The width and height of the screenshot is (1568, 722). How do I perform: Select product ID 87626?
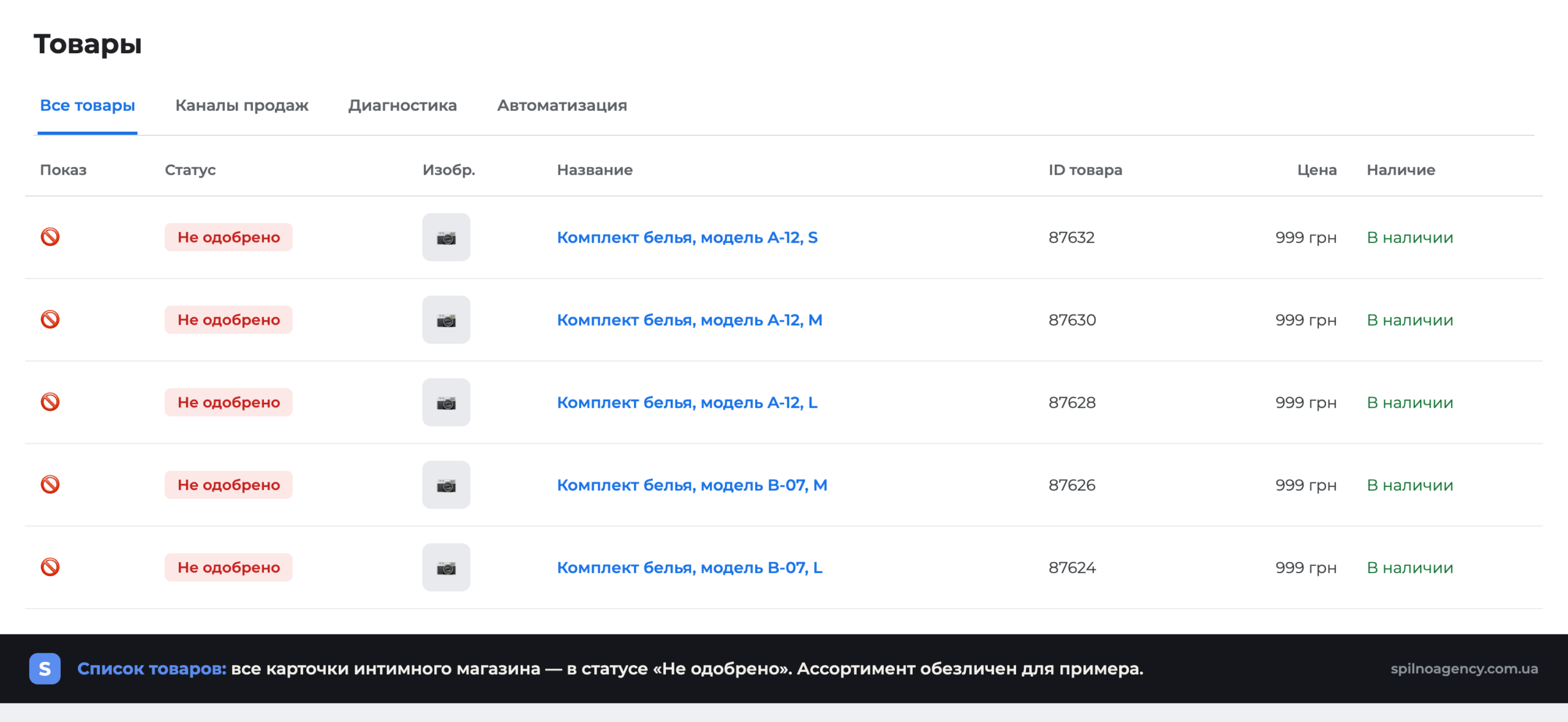pos(1072,484)
